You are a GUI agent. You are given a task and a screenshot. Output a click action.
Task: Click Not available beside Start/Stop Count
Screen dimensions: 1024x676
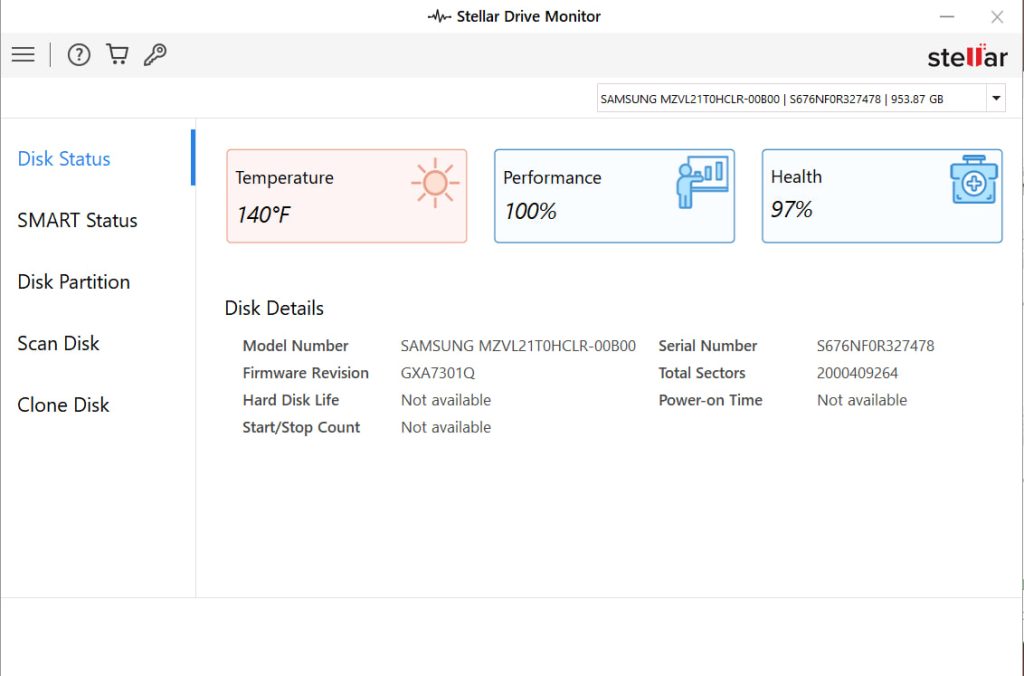tap(446, 427)
